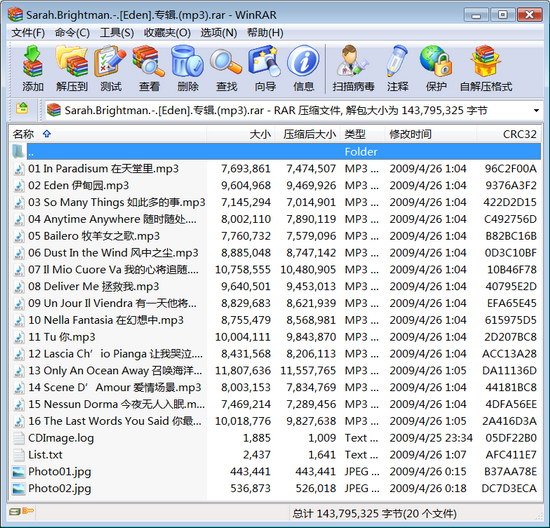Sort by the CRC32 column header
This screenshot has width=550, height=528.
509,134
